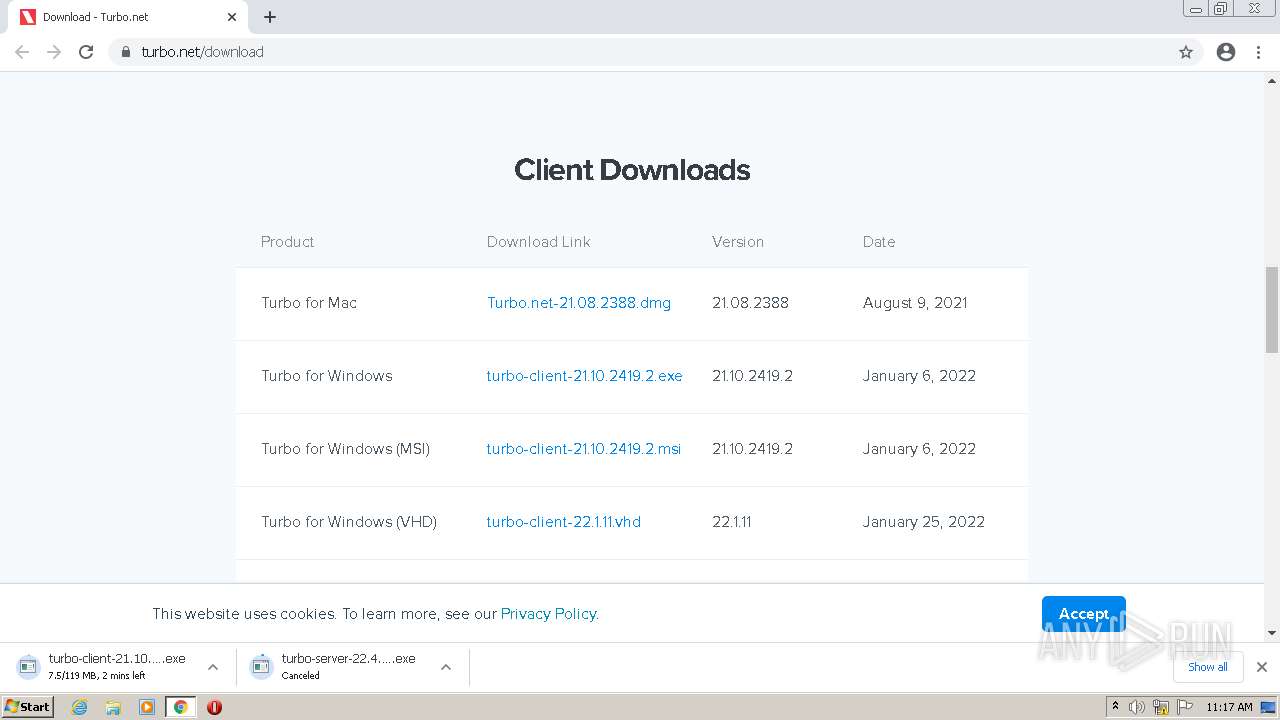Download turbo-client-22.1.11.vhd
Viewport: 1280px width, 720px height.
[563, 522]
